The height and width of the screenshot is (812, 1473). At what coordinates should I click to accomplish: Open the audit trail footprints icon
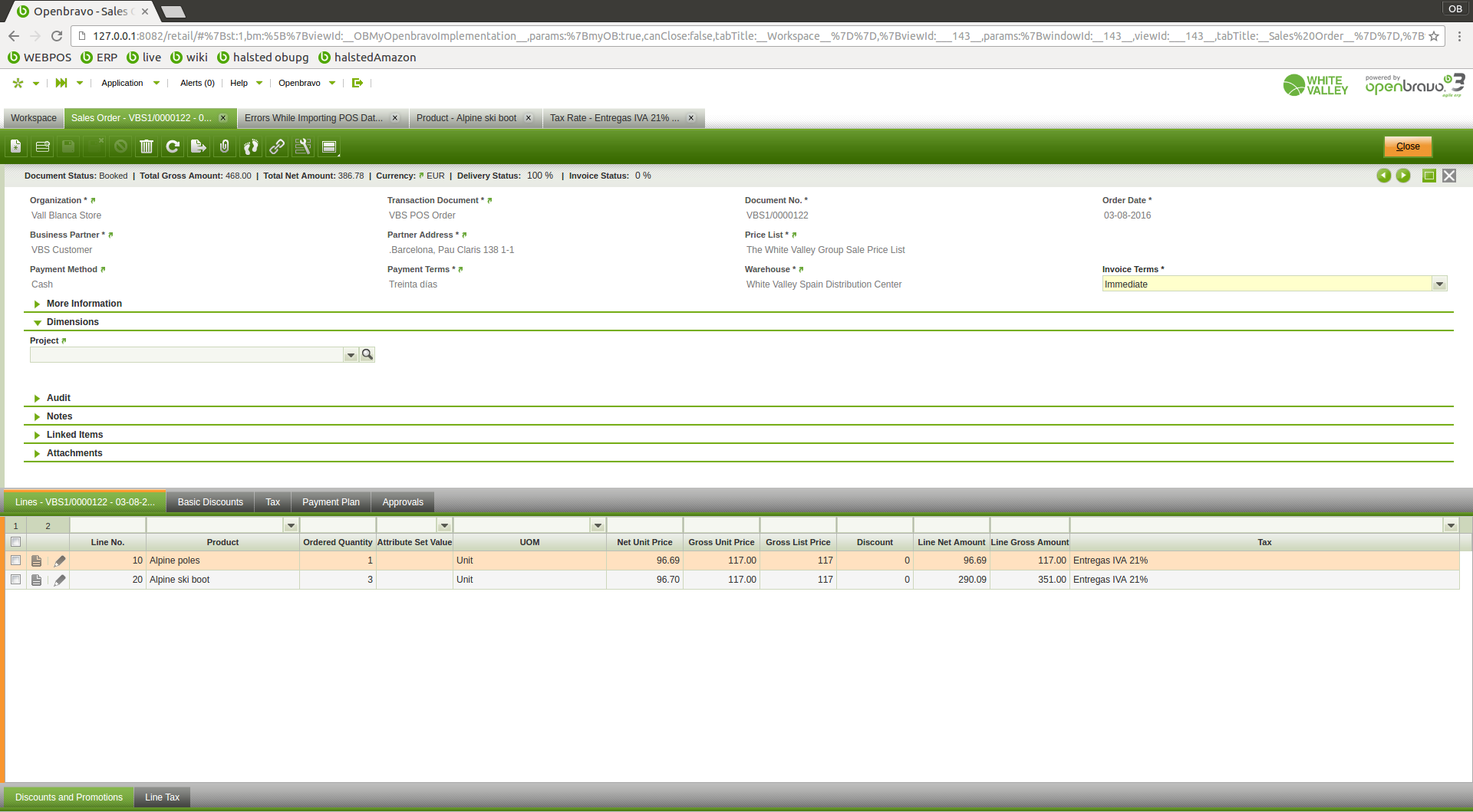point(251,146)
